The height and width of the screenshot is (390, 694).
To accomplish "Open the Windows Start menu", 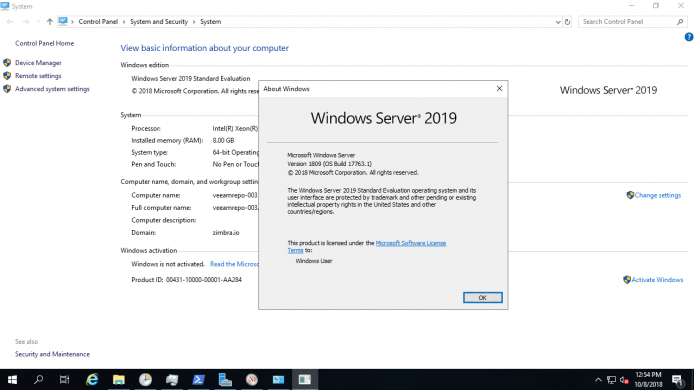I will click(12, 380).
